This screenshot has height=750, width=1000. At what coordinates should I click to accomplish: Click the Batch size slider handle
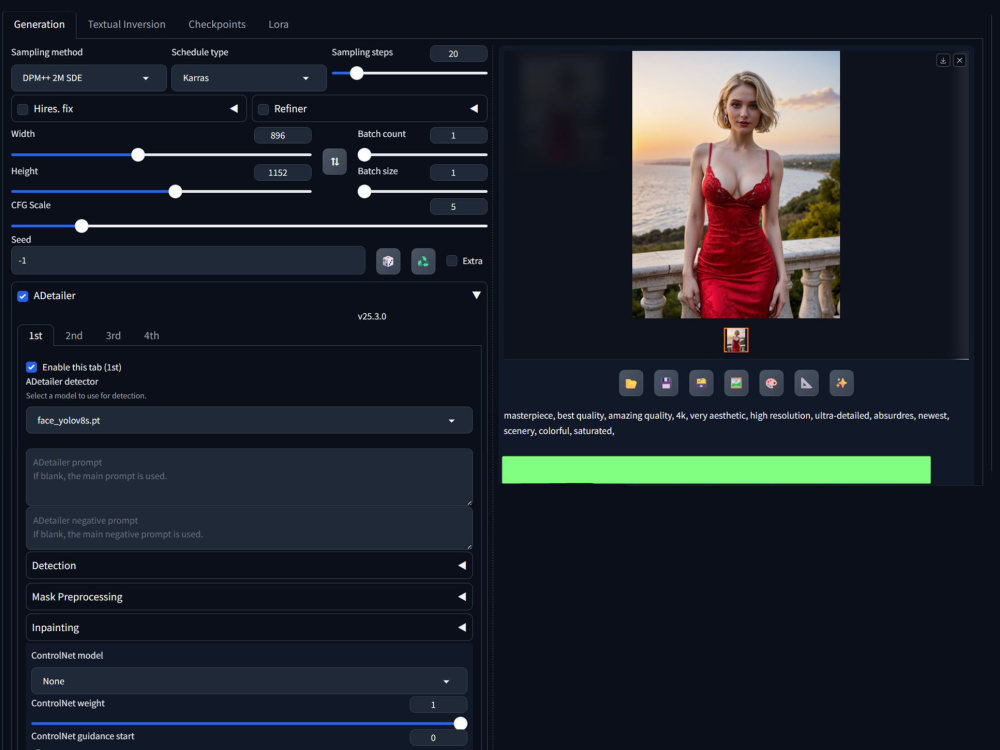[x=364, y=191]
